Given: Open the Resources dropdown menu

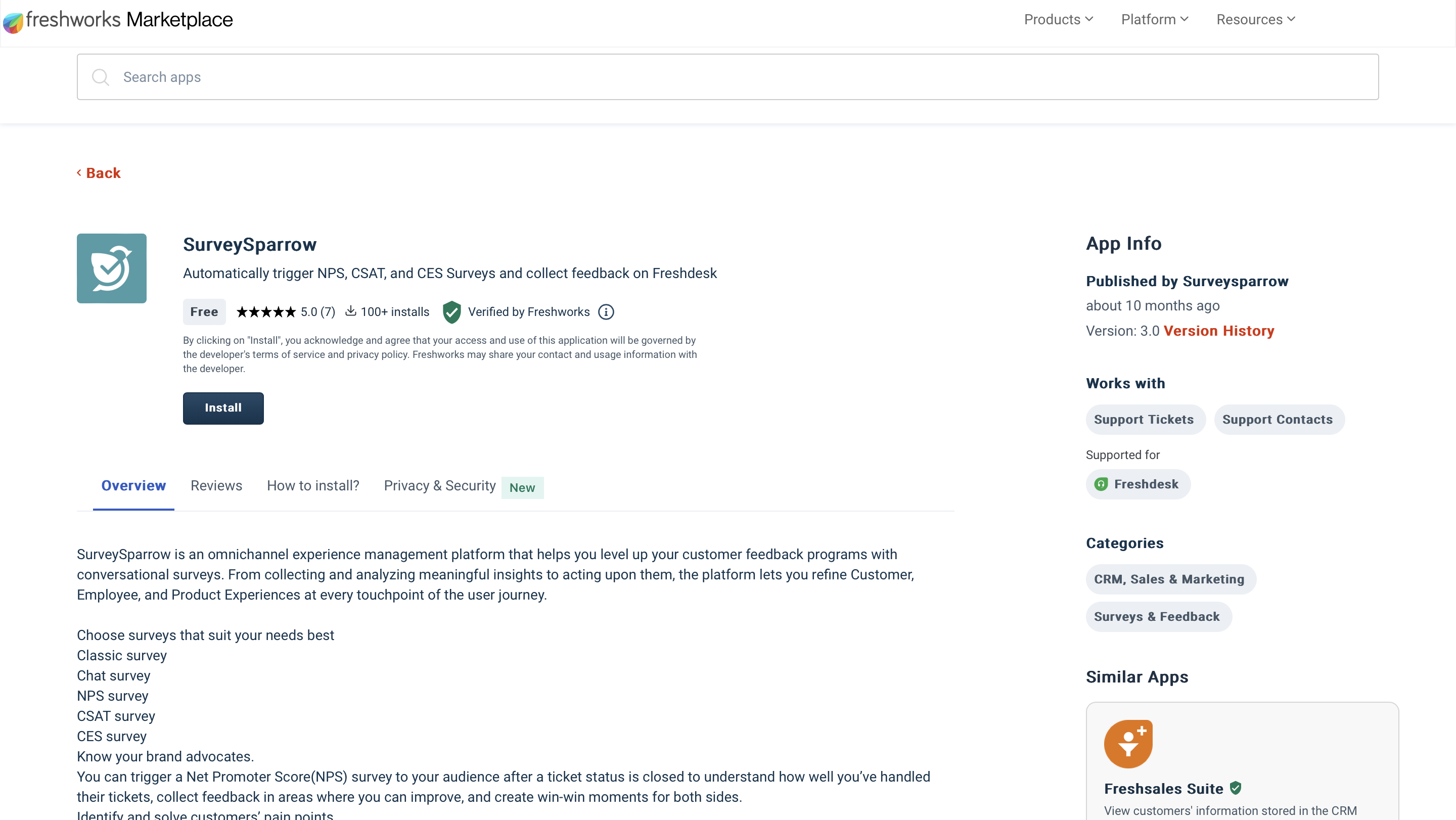Looking at the screenshot, I should [1255, 20].
